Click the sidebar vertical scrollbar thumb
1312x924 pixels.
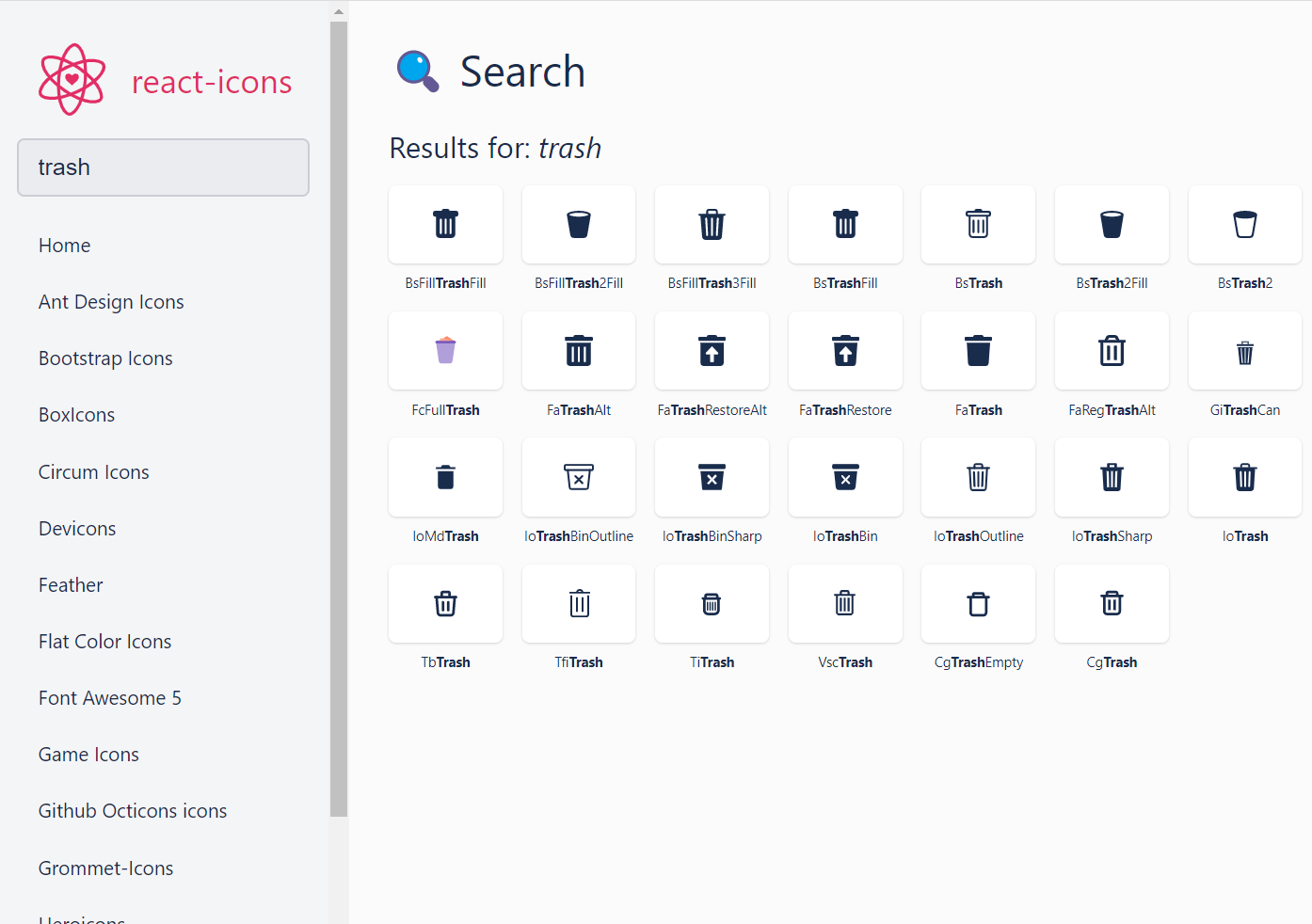[339, 419]
